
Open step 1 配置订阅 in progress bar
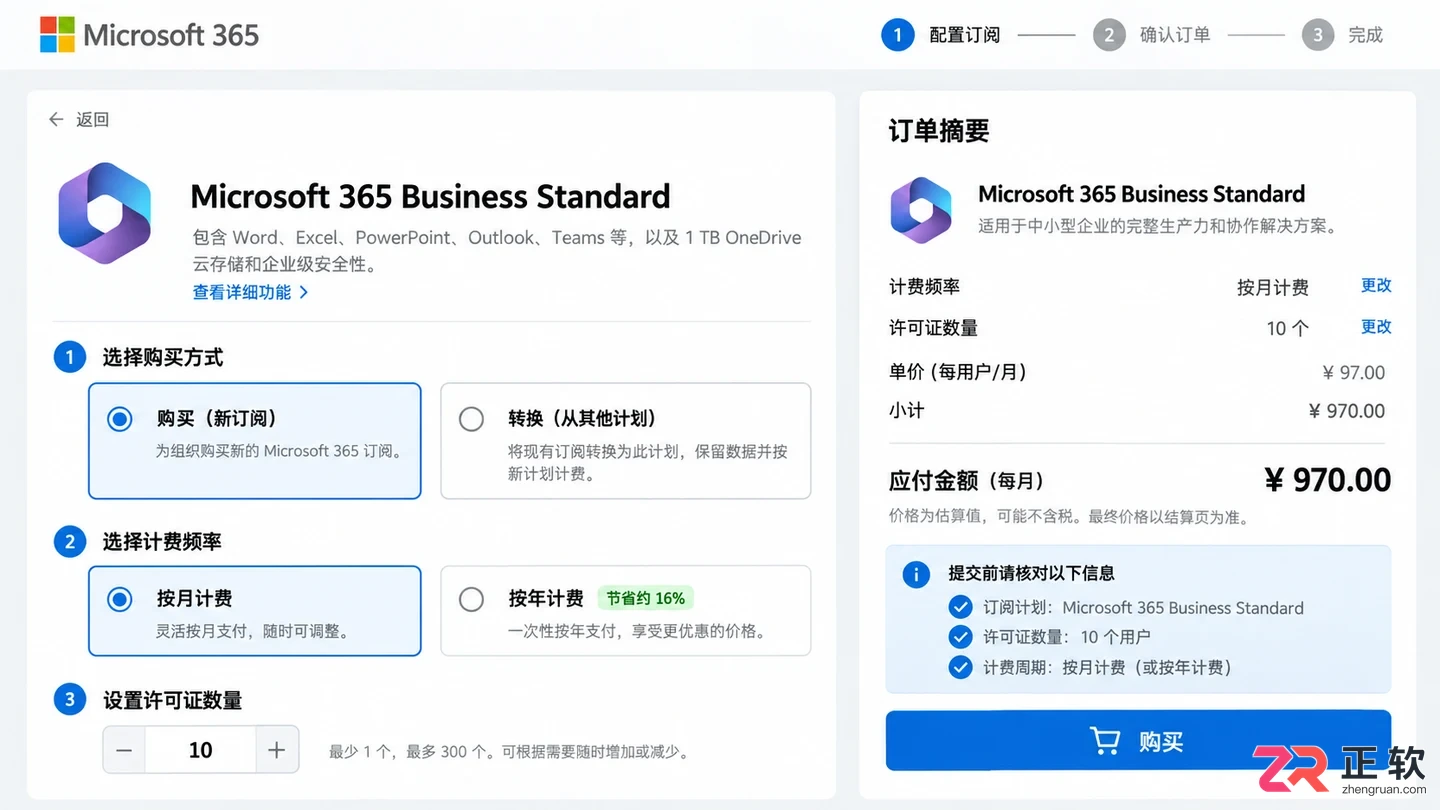(940, 35)
